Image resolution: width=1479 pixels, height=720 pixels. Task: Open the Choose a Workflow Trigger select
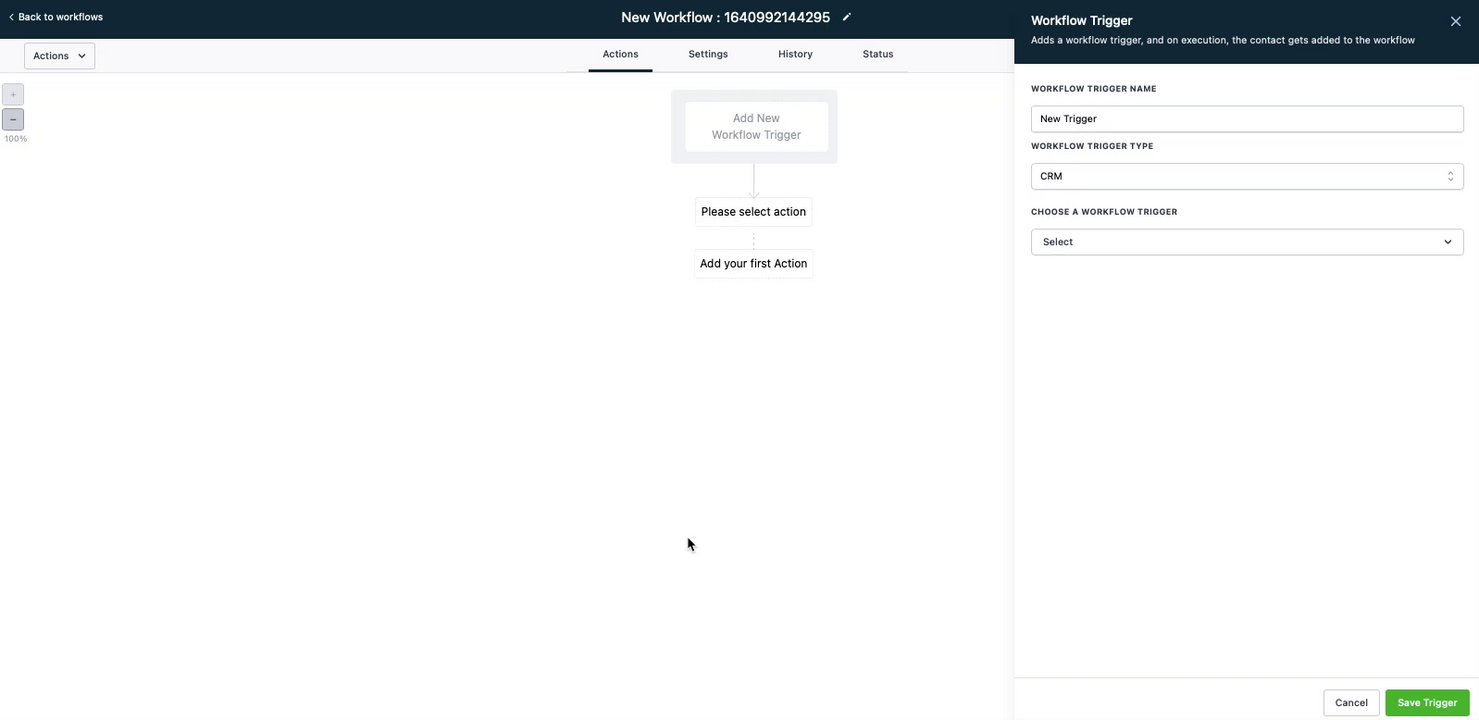[x=1247, y=242]
